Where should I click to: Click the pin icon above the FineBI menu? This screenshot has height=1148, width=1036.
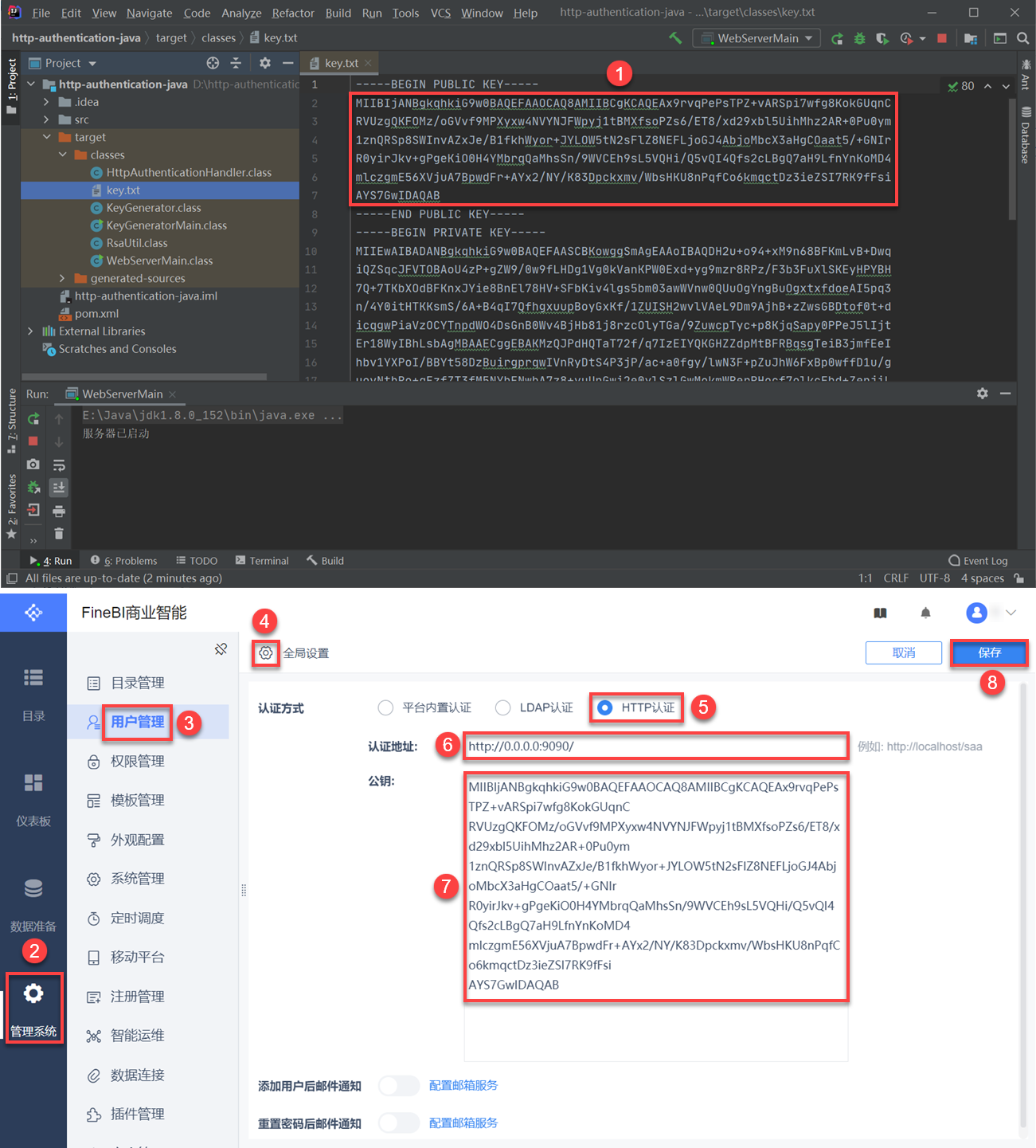(x=221, y=649)
